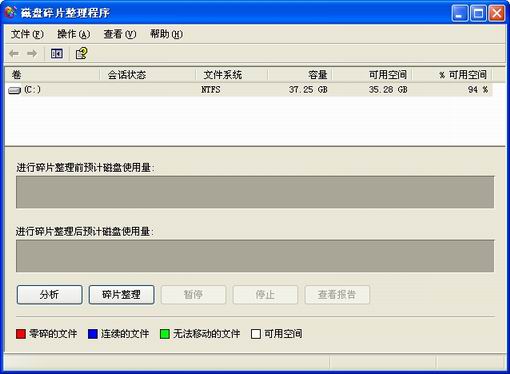Click the blue 连续的文件 legend swatch
510x374 pixels.
click(x=93, y=334)
